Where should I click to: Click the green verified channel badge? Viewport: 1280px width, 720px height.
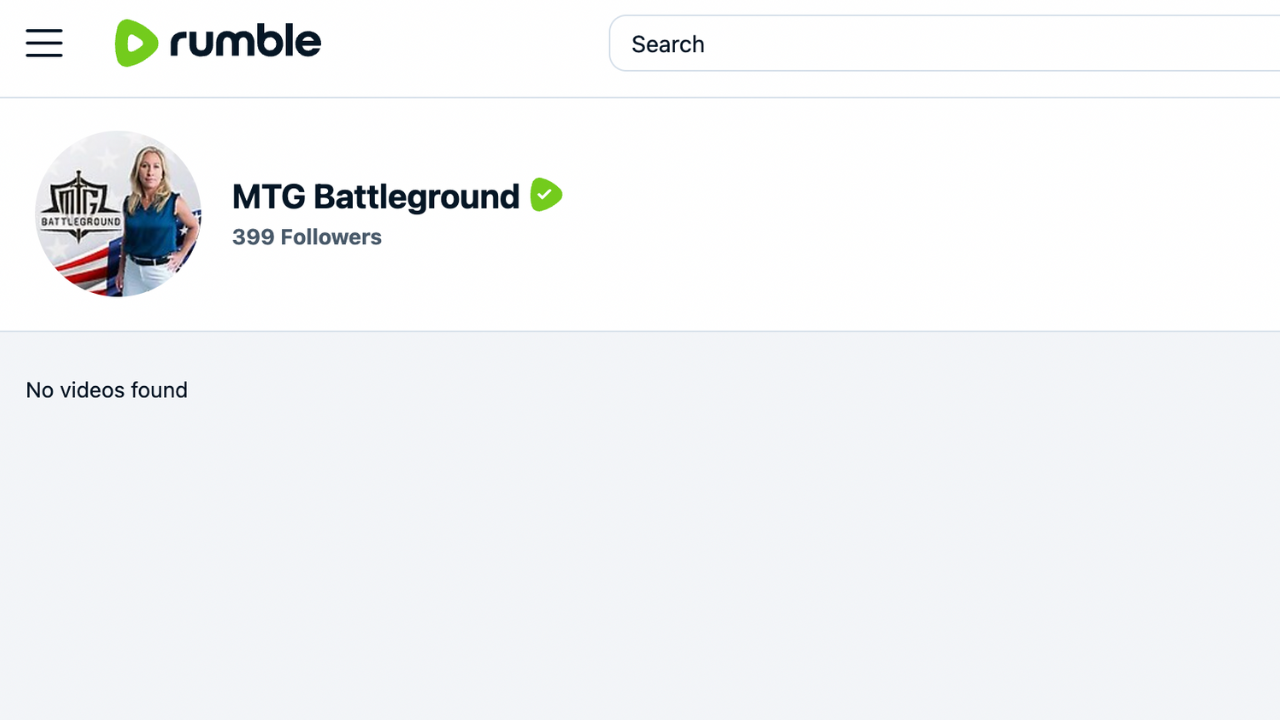coord(546,194)
